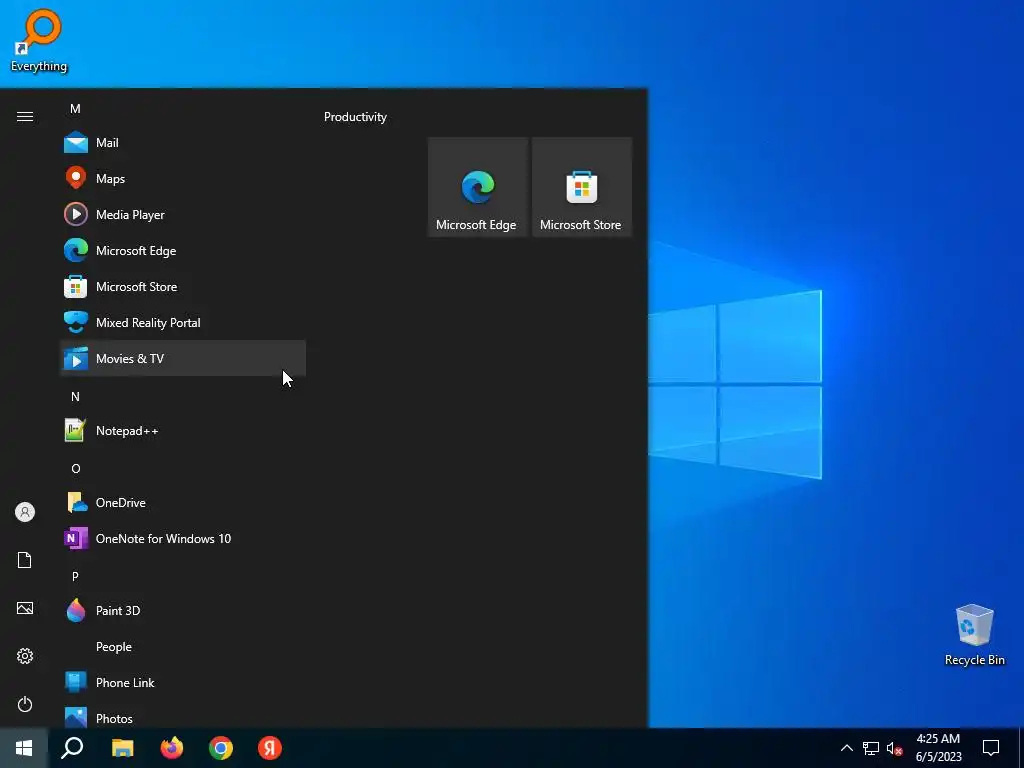Open the user account icon in Start rail
The image size is (1024, 768).
pyautogui.click(x=25, y=512)
